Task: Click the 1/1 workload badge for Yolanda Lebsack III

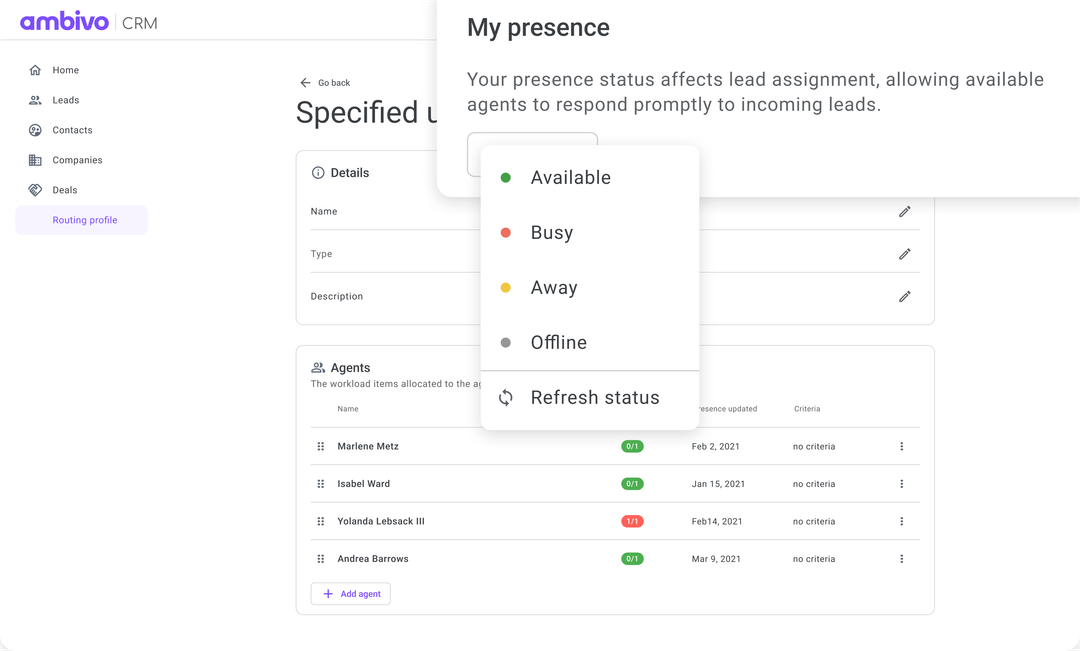Action: (632, 521)
